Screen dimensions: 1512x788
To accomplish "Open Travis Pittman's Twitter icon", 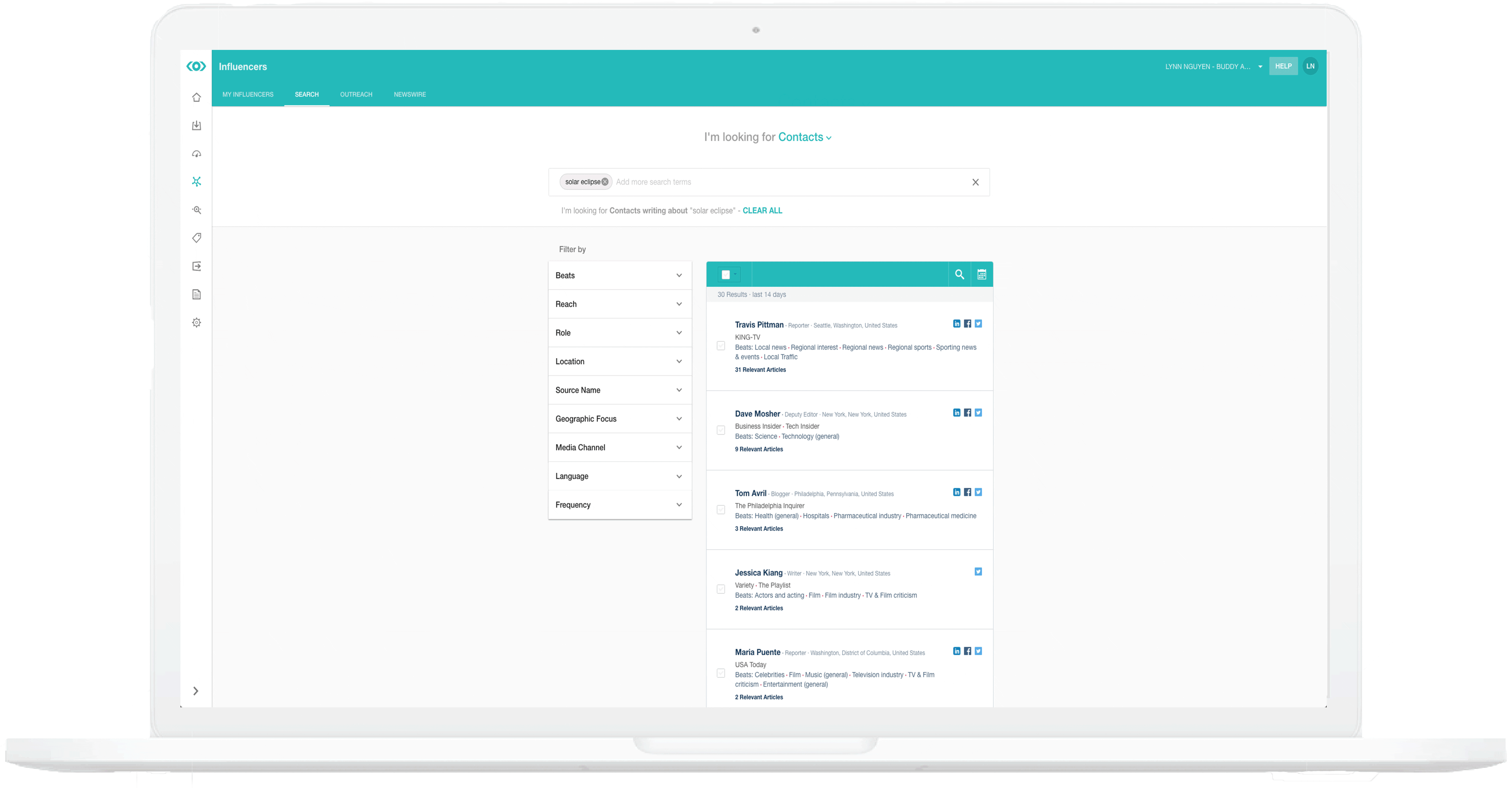I will coord(978,324).
